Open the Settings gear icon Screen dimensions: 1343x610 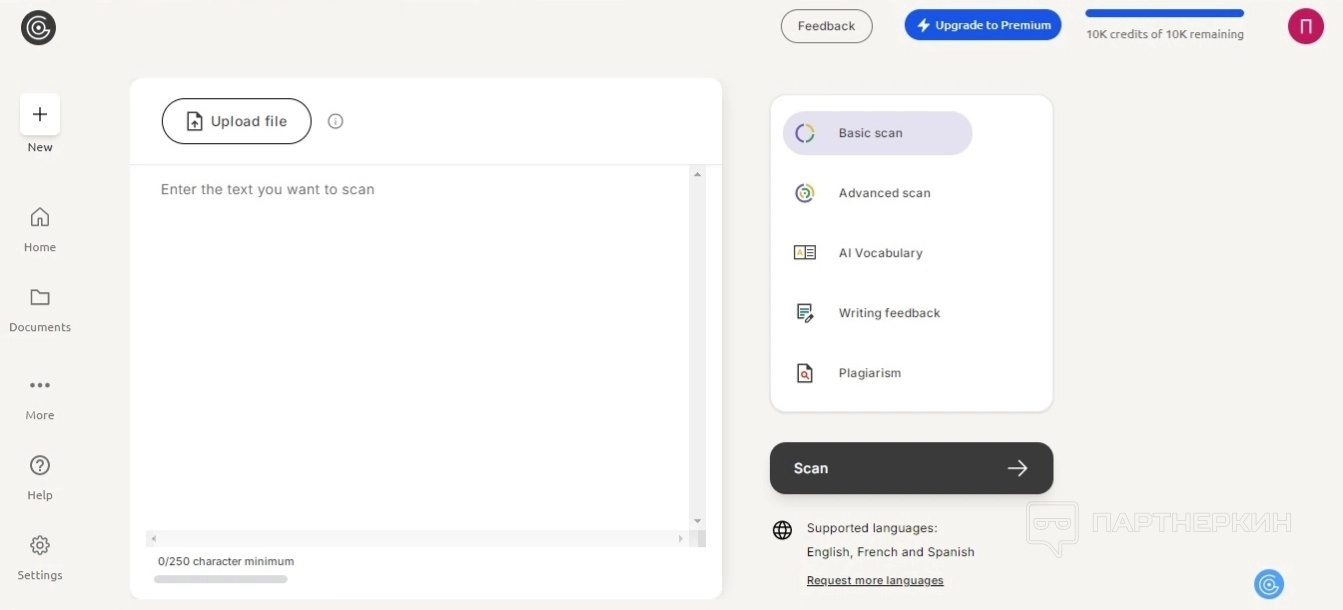tap(40, 545)
